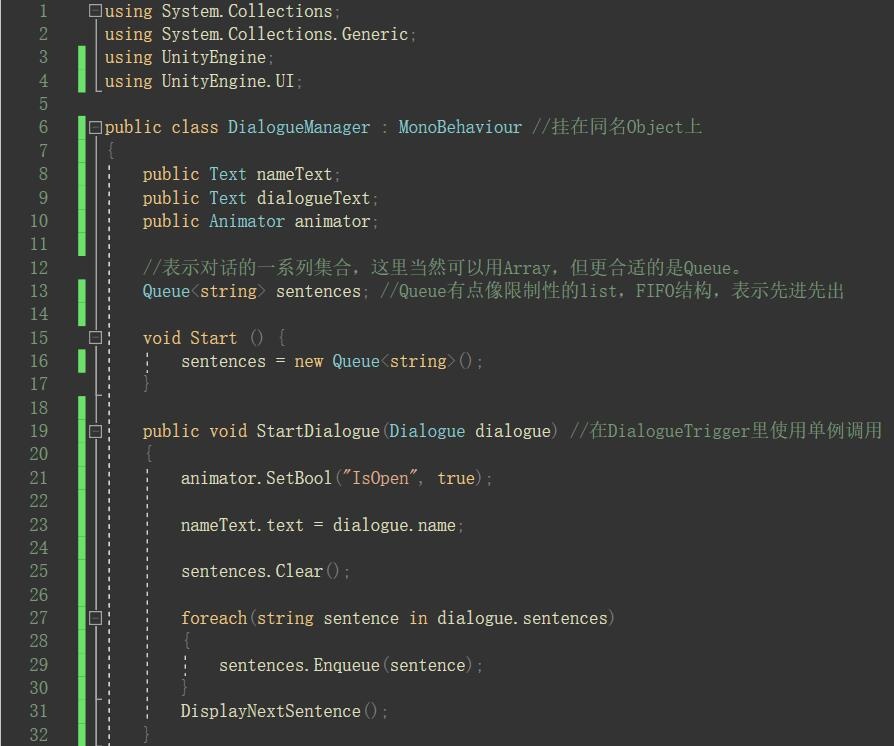Fold the Start method body
The image size is (894, 746).
click(x=96, y=338)
